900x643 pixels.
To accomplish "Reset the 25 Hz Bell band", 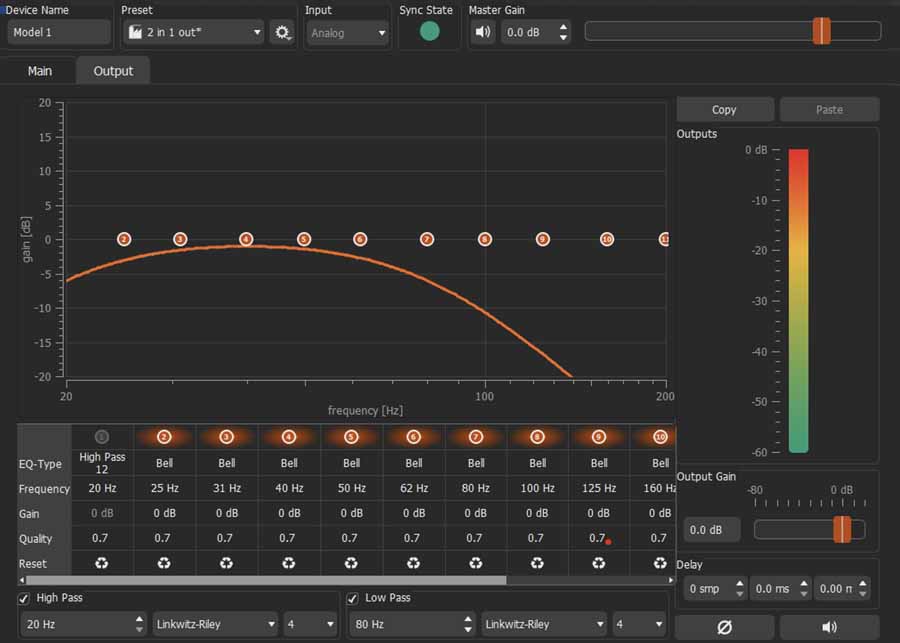I will coord(164,563).
